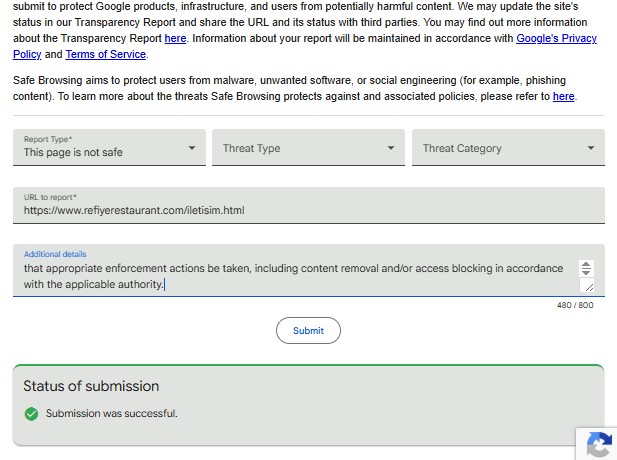Click the textarea resize handle
617x460 pixels.
pyautogui.click(x=589, y=286)
